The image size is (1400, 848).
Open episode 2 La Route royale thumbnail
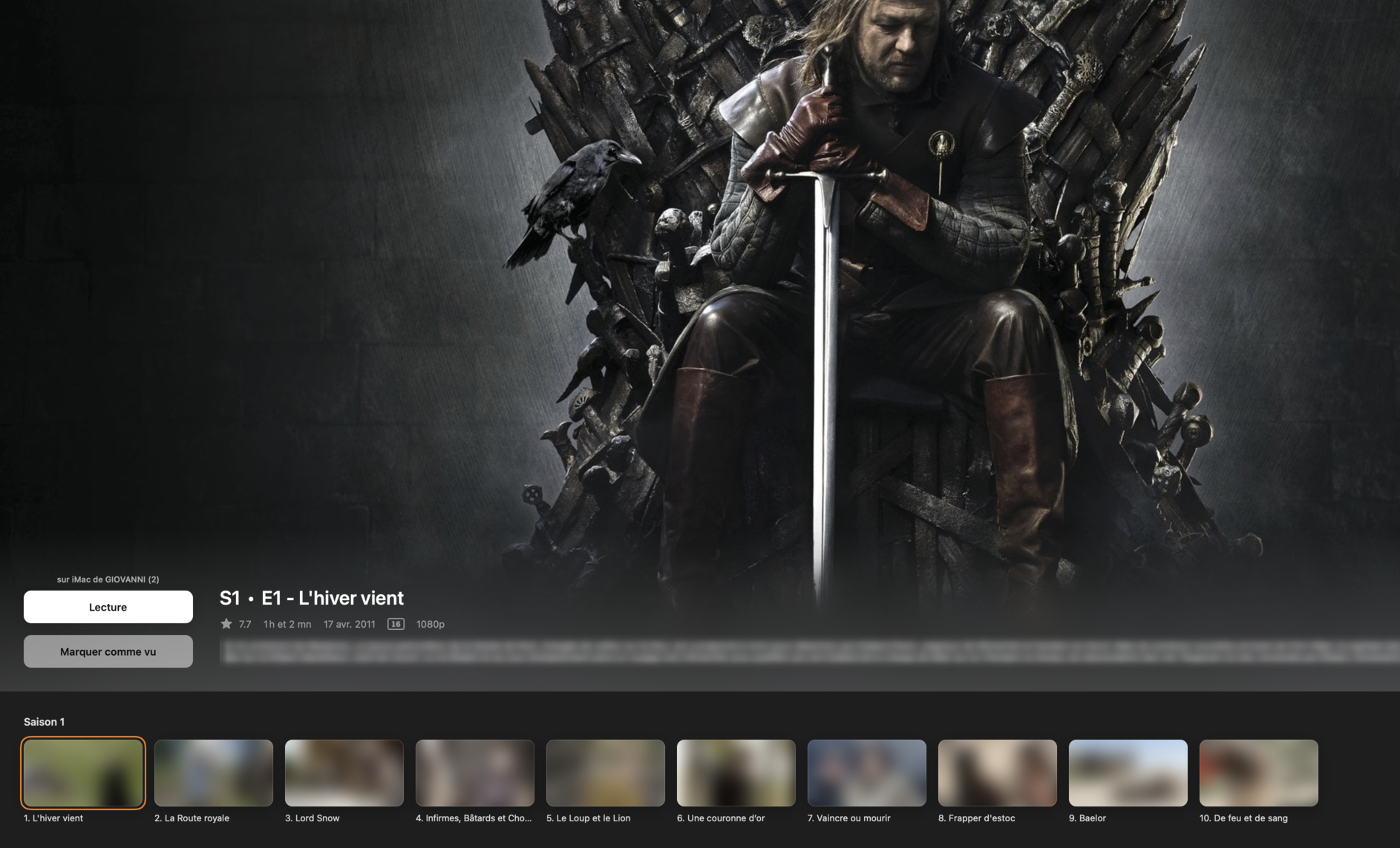coord(214,773)
